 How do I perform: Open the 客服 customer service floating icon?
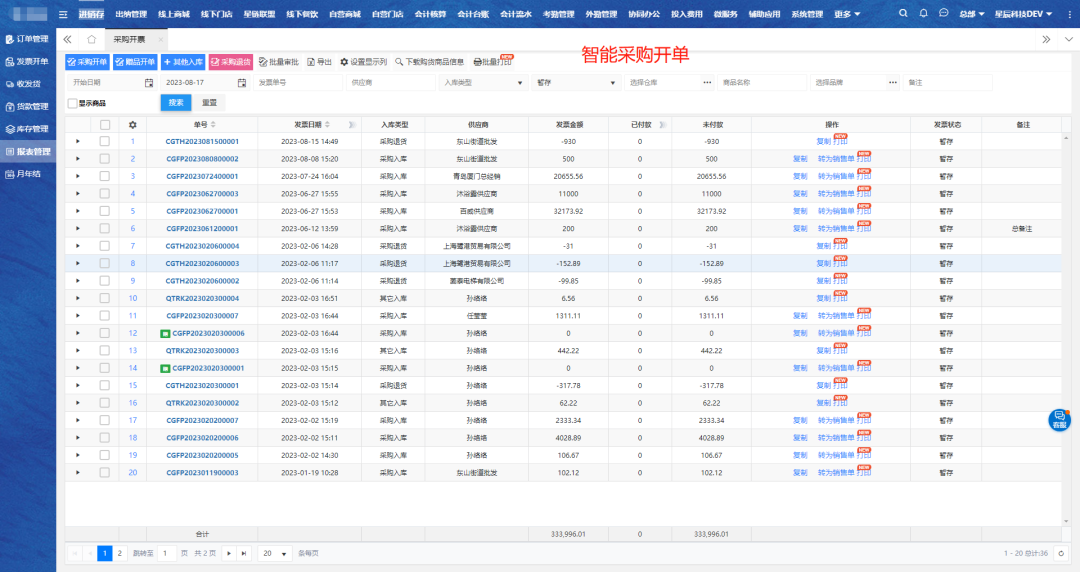coord(1059,420)
